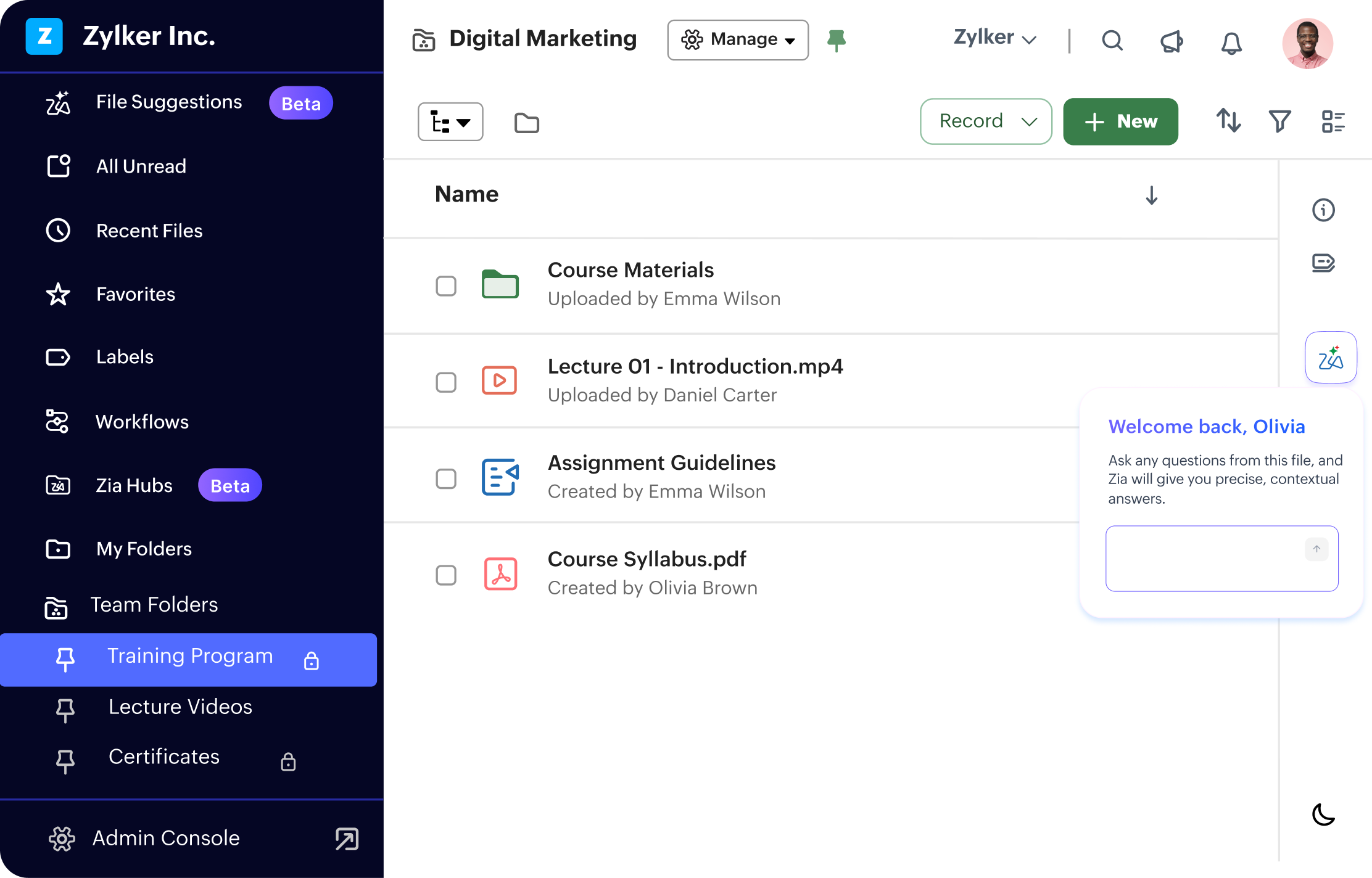Open the labels tag icon in right rail
This screenshot has width=1372, height=878.
[1323, 263]
